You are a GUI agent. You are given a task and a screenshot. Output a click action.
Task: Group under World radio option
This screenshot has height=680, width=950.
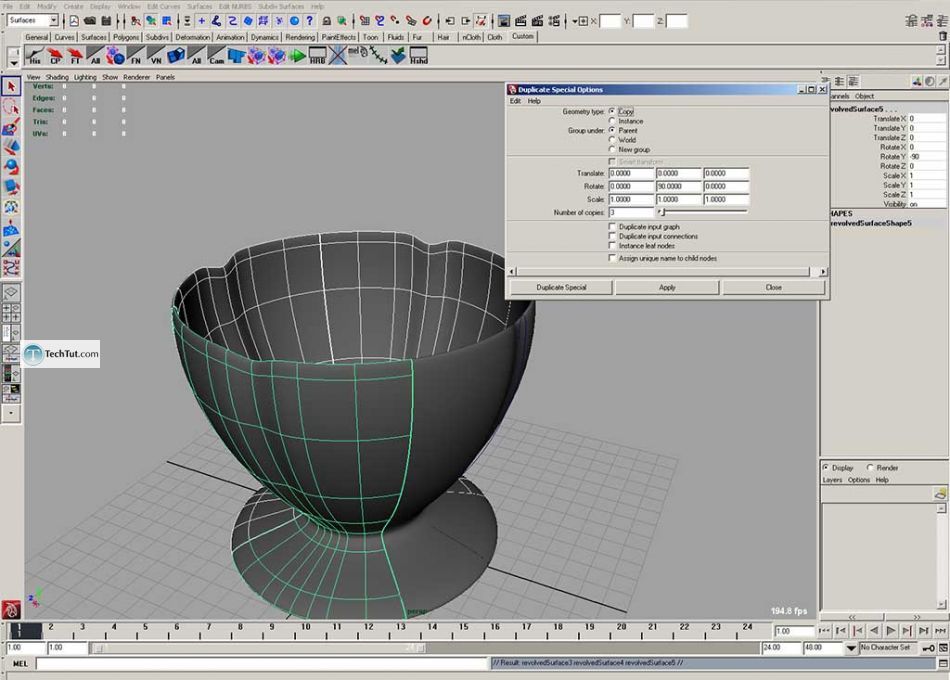click(612, 139)
